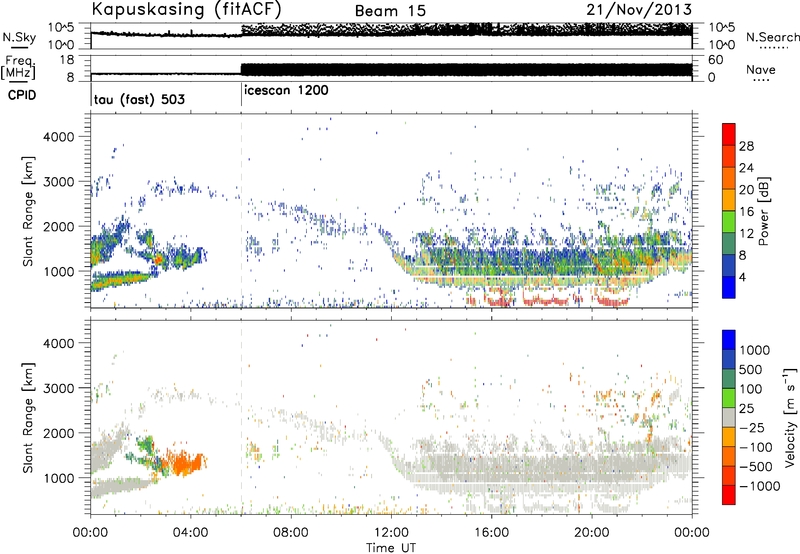Image resolution: width=800 pixels, height=554 pixels.
Task: Click the 'Kapuskasing (fitACF)' title text
Action: [186, 9]
